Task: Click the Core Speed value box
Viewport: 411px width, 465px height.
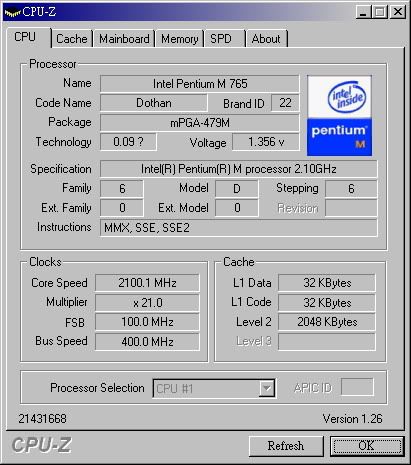Action: pos(147,283)
